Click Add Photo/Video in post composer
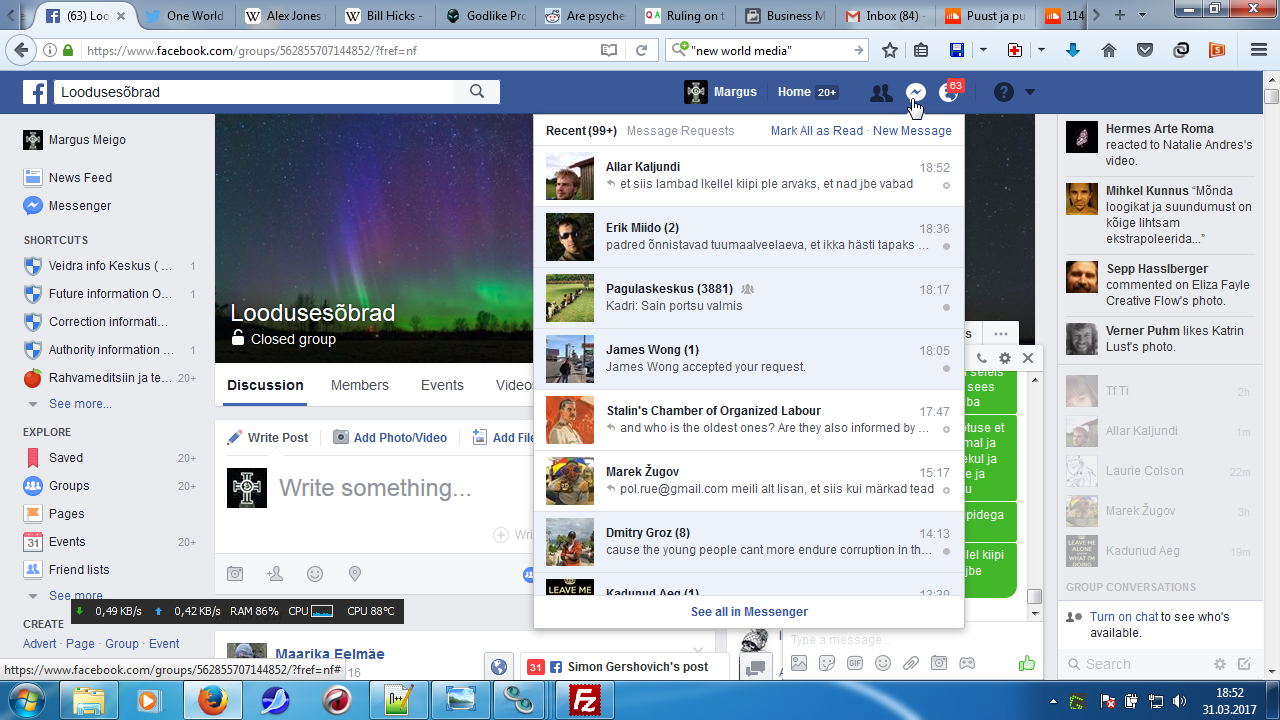 (x=390, y=437)
